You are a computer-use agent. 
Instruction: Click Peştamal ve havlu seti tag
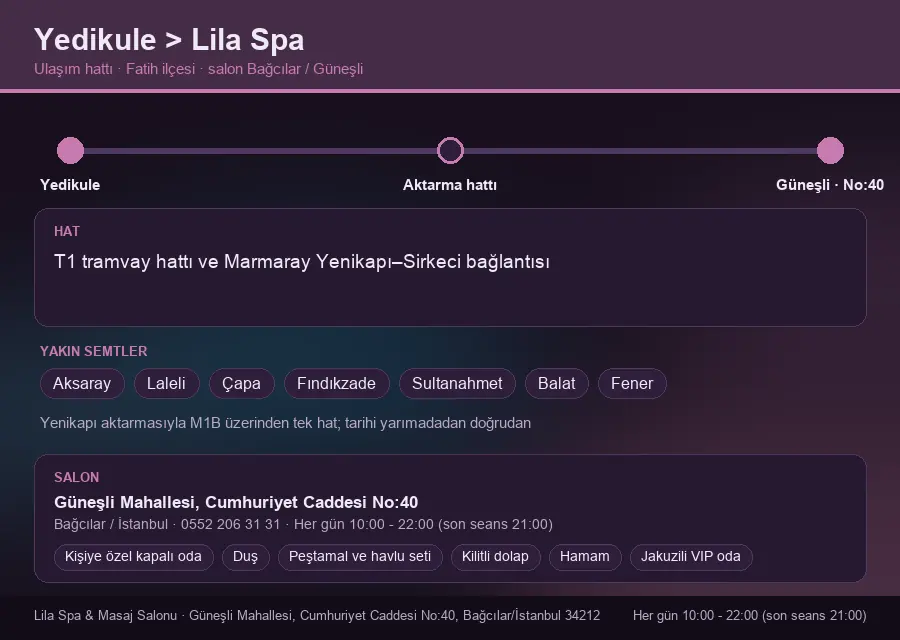click(x=360, y=557)
